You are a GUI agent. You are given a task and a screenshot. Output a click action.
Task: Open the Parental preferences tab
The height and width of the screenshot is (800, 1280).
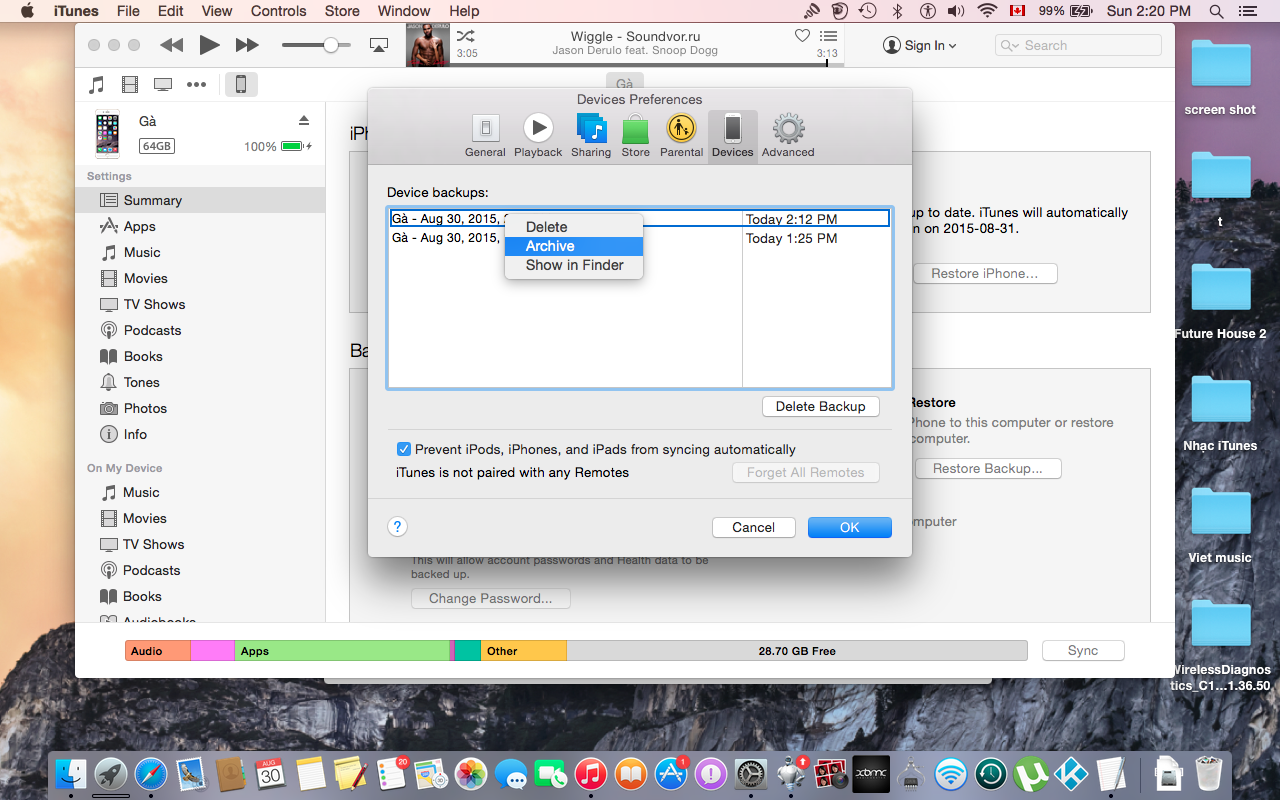682,136
